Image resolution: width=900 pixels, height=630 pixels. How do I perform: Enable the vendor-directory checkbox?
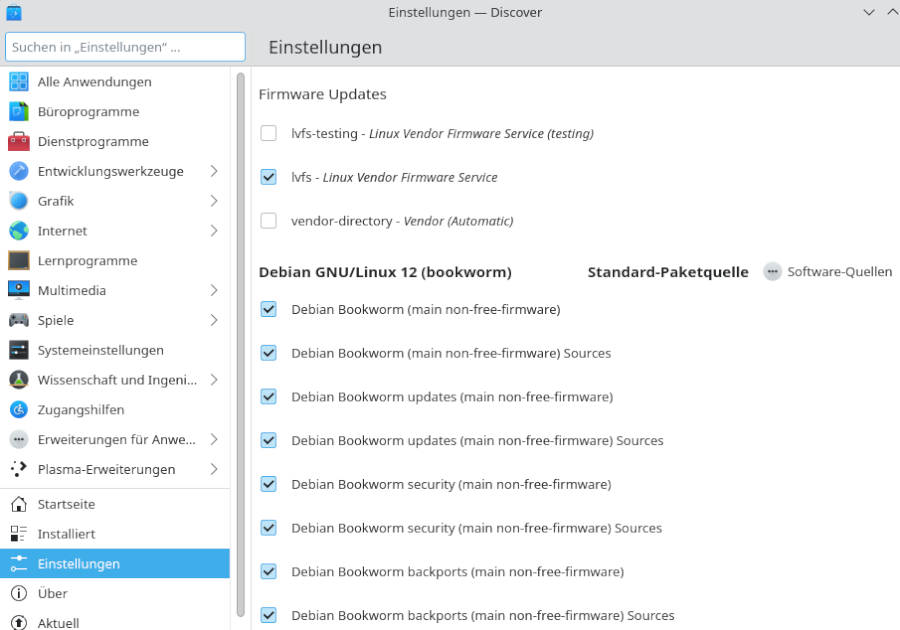pos(269,220)
